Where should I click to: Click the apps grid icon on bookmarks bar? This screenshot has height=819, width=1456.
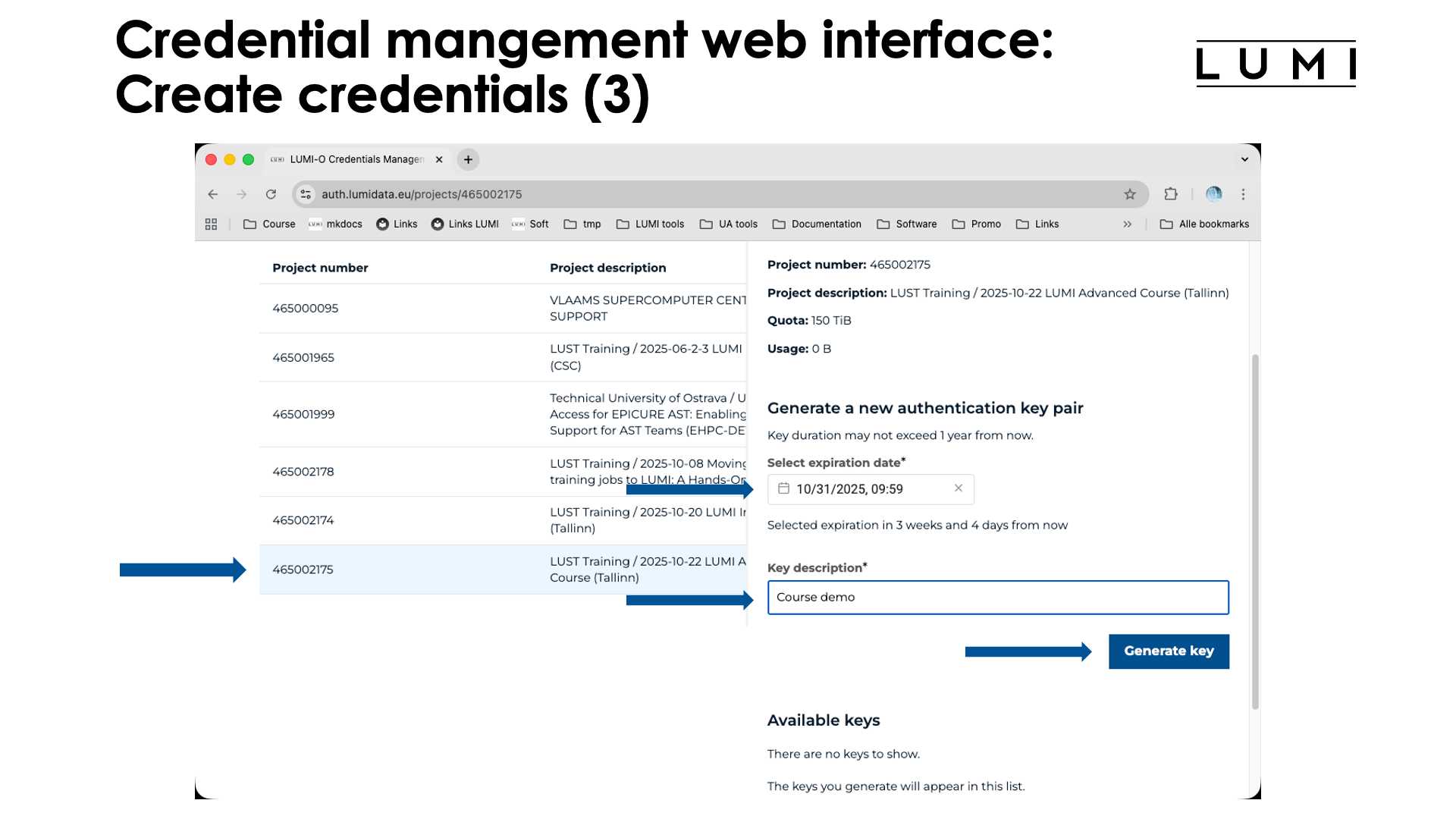coord(211,224)
